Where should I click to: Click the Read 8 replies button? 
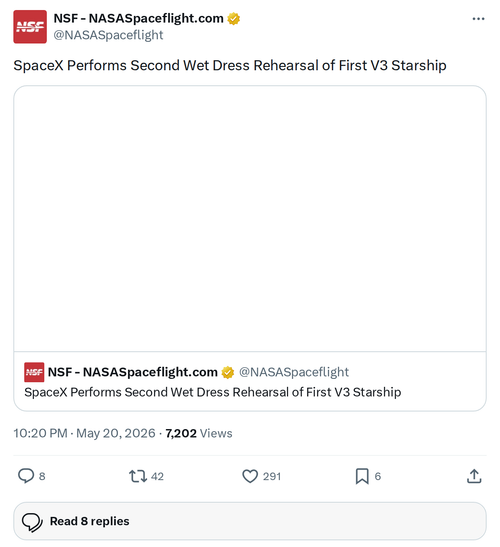point(250,521)
